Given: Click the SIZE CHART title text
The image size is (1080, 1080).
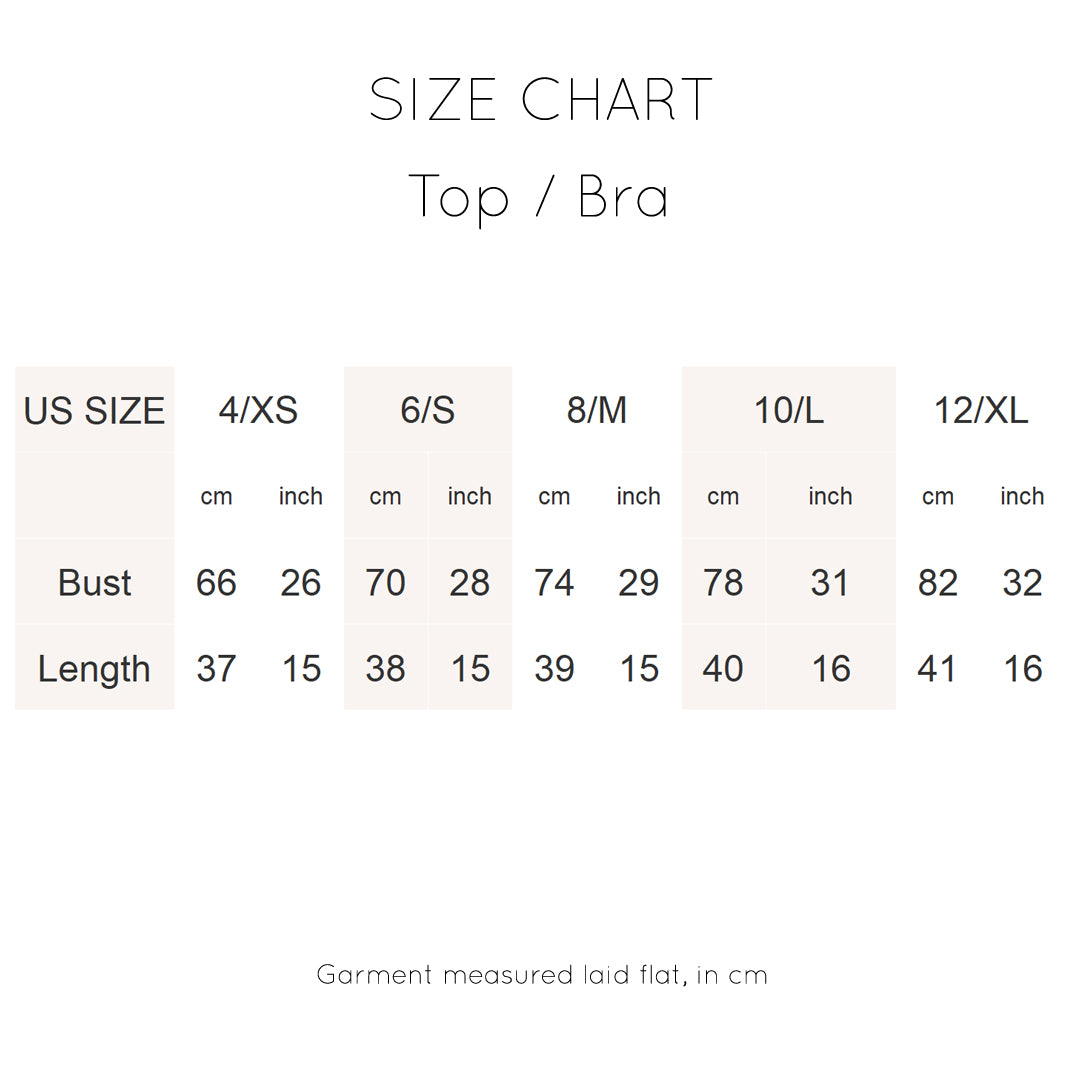Looking at the screenshot, I should point(540,100).
